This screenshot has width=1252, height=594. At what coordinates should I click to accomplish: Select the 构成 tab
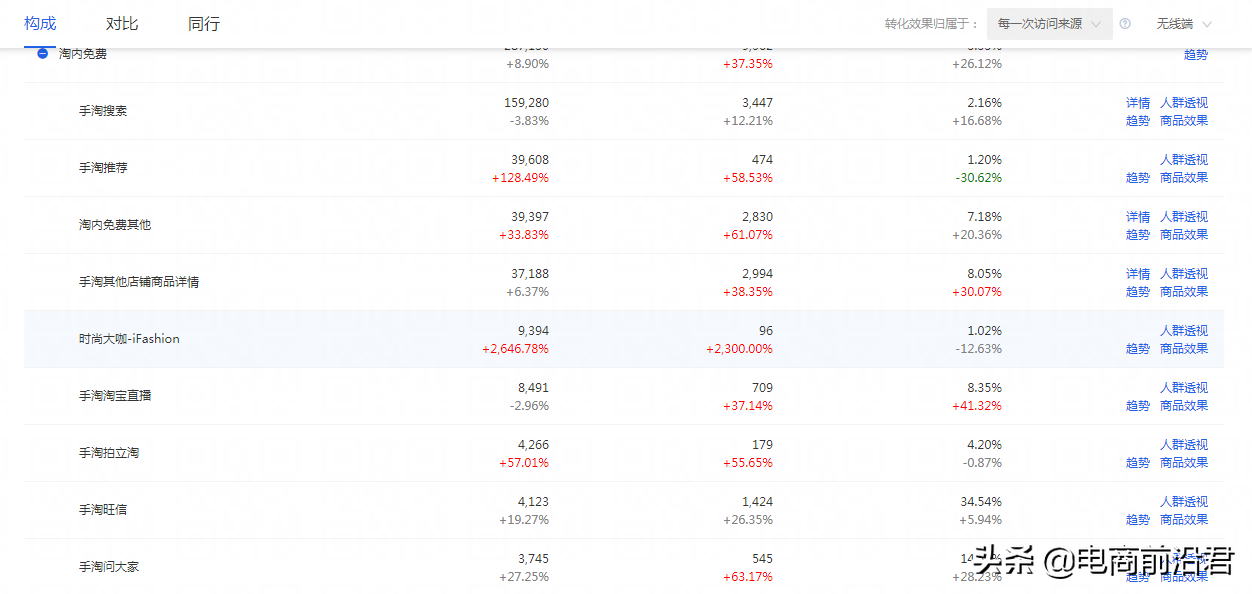[x=40, y=24]
